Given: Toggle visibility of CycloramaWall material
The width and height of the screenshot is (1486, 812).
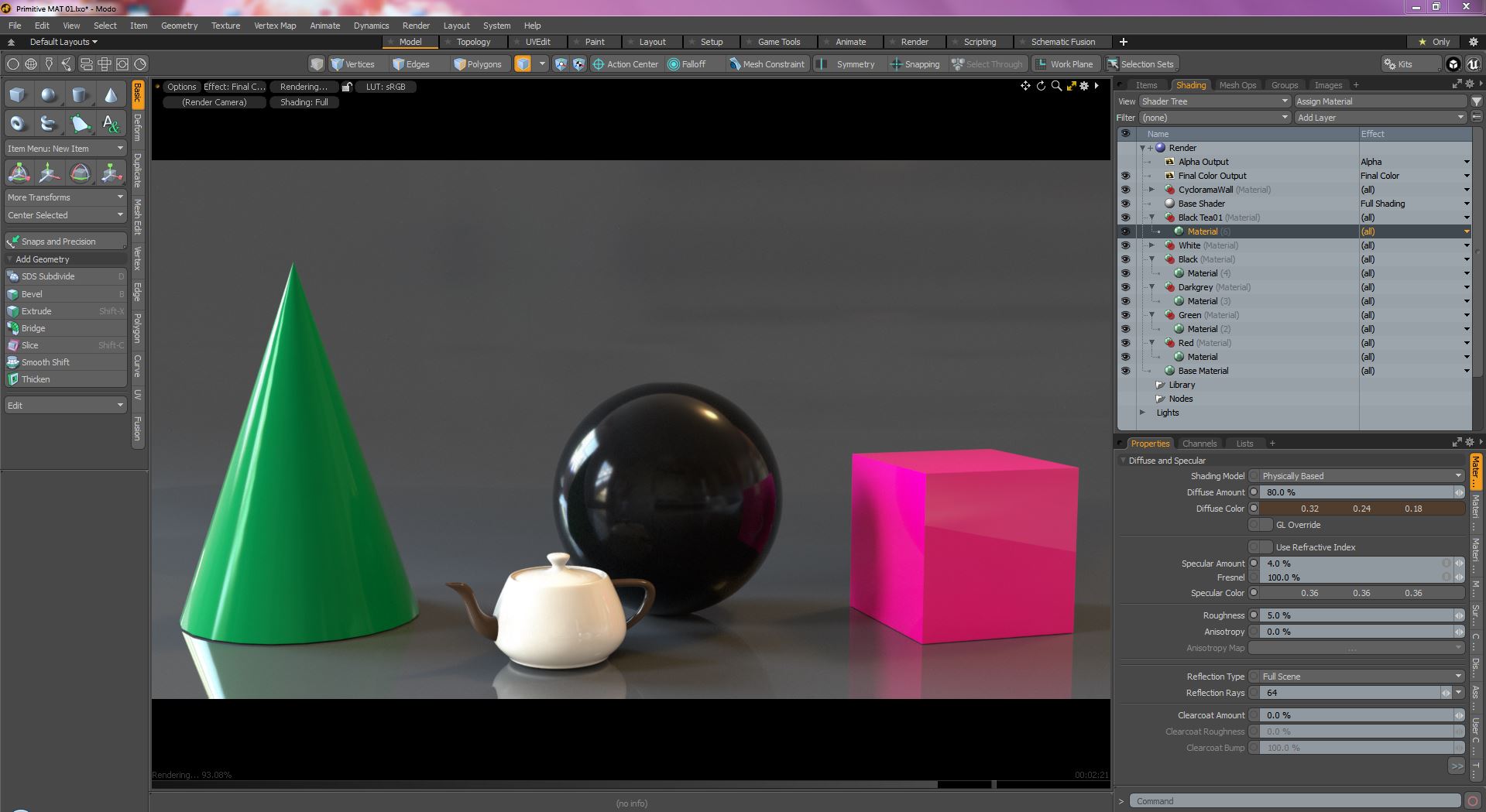Looking at the screenshot, I should 1125,190.
